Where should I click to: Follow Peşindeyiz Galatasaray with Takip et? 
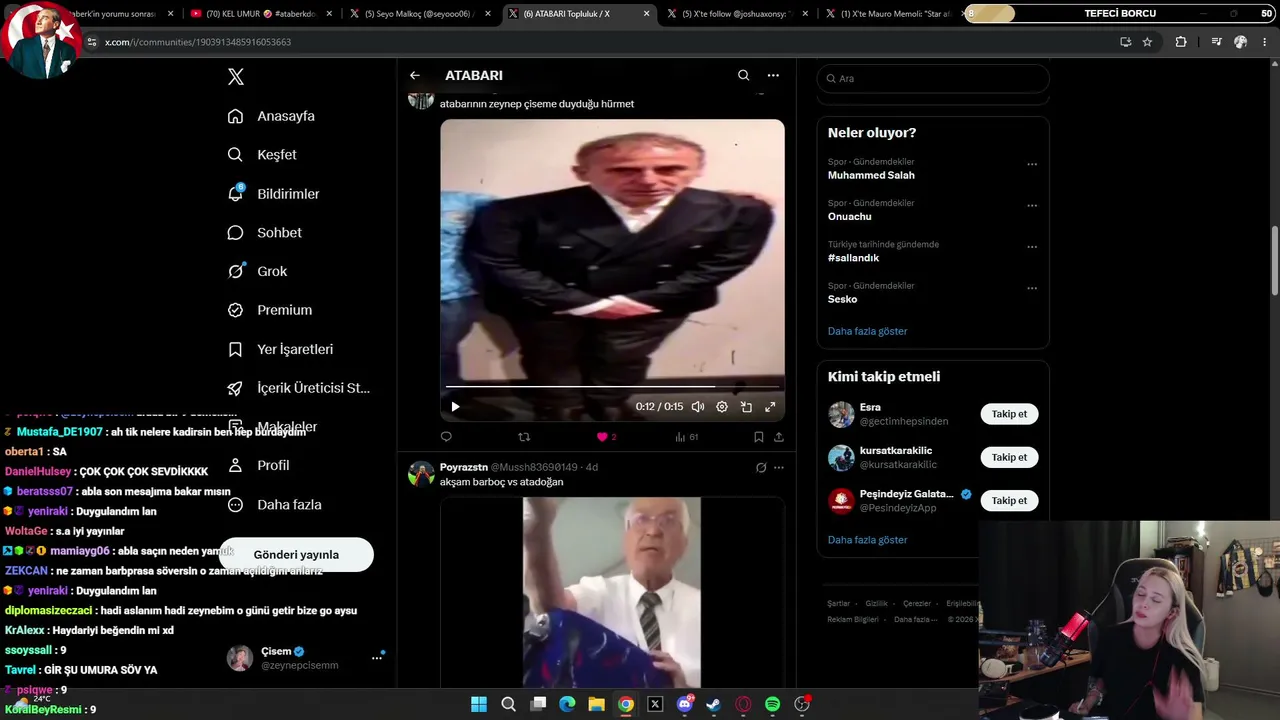(1009, 500)
